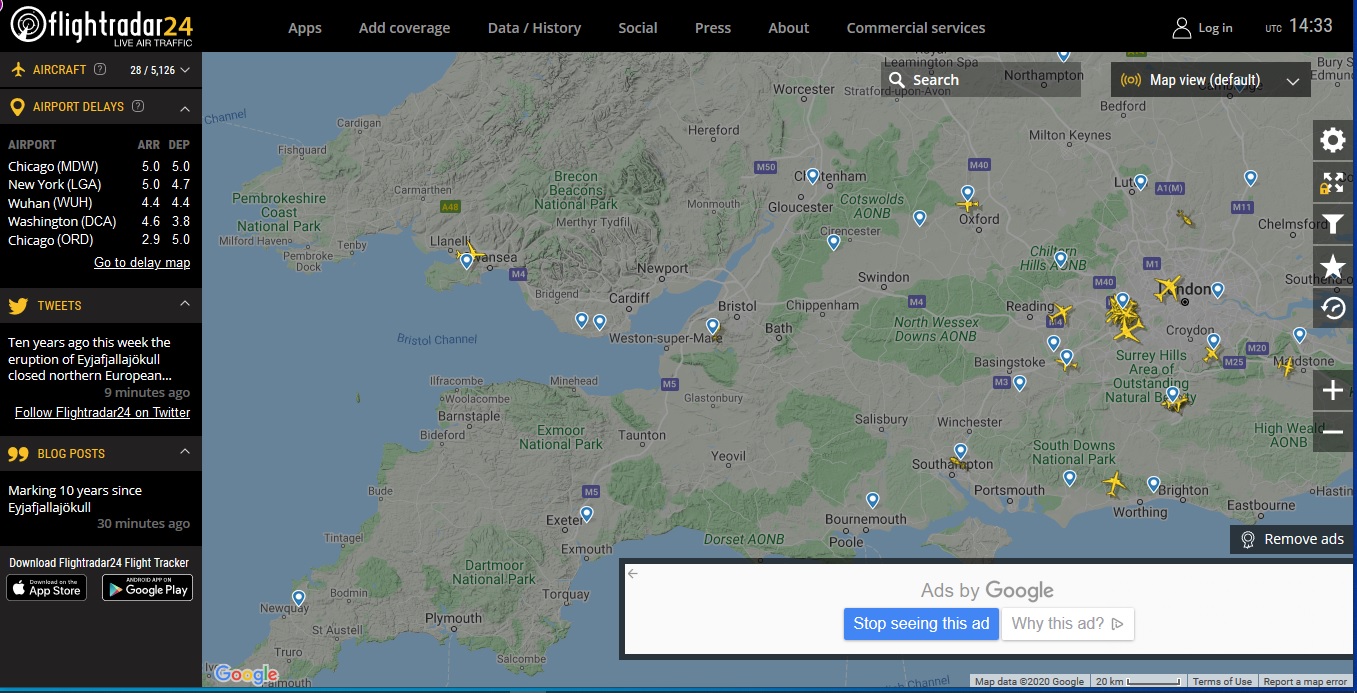Collapse the Airport Delays panel
Viewport: 1357px width, 693px height.
185,107
